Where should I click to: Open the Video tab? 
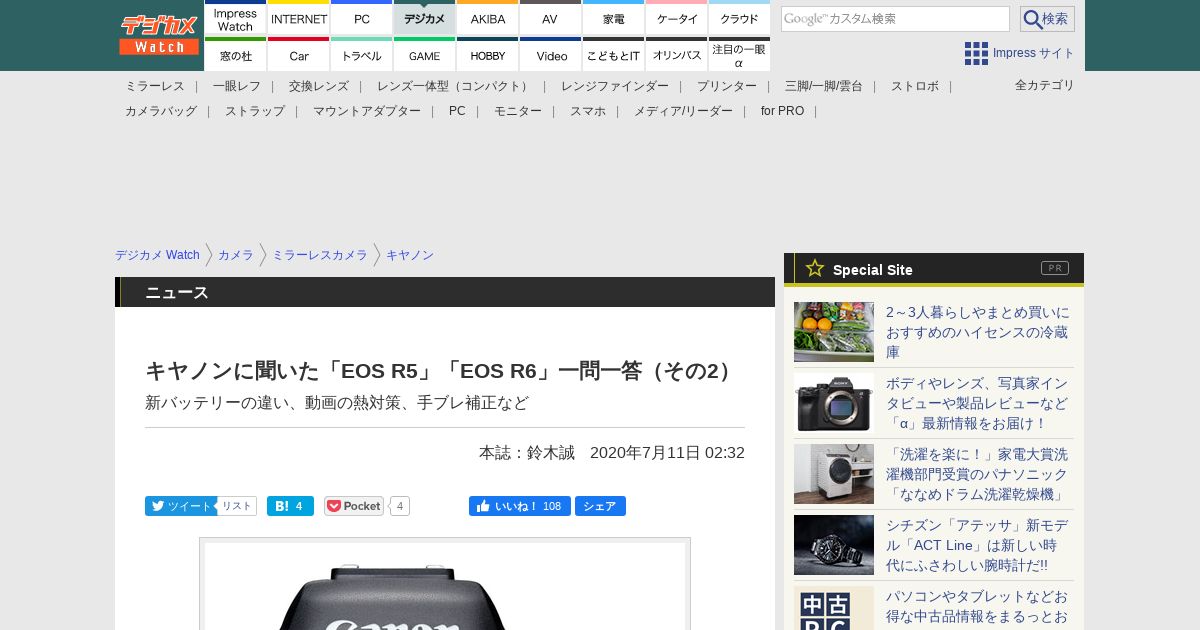pyautogui.click(x=551, y=55)
